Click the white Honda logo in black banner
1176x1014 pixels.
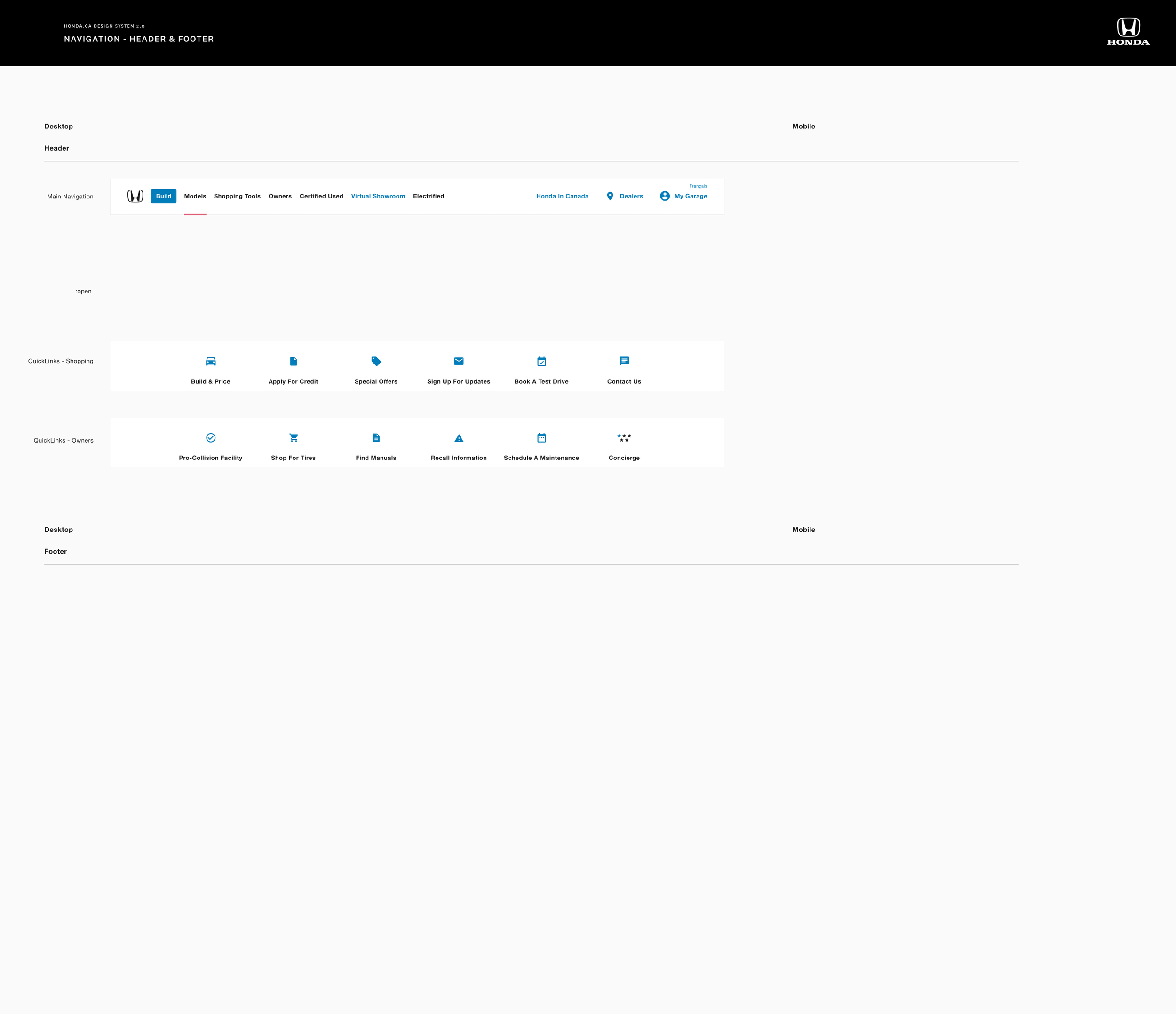coord(1128,31)
